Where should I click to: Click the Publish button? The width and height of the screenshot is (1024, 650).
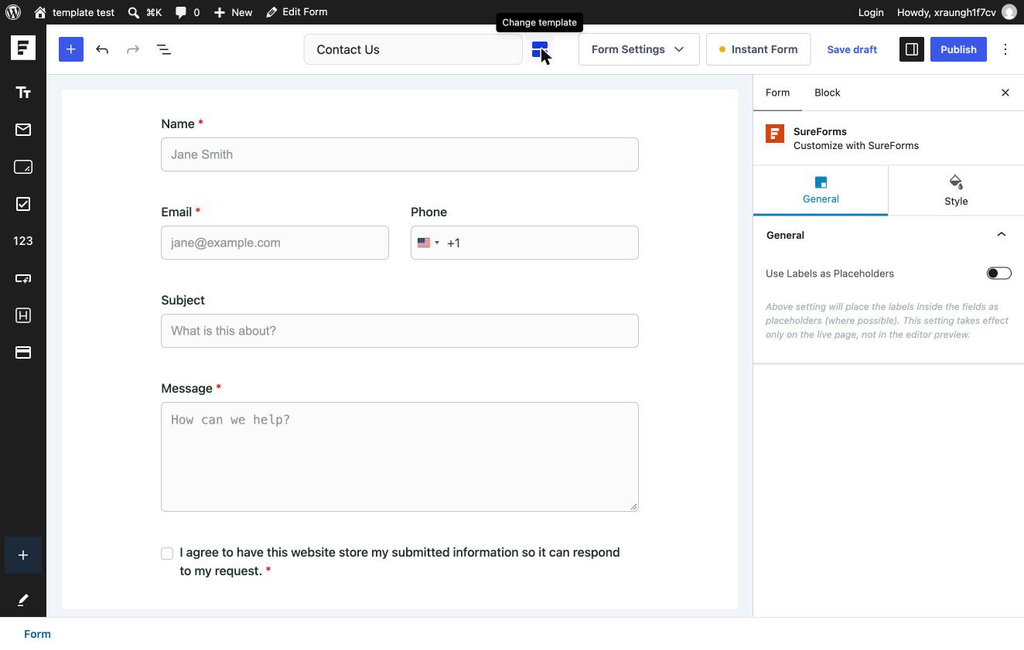pyautogui.click(x=958, y=50)
